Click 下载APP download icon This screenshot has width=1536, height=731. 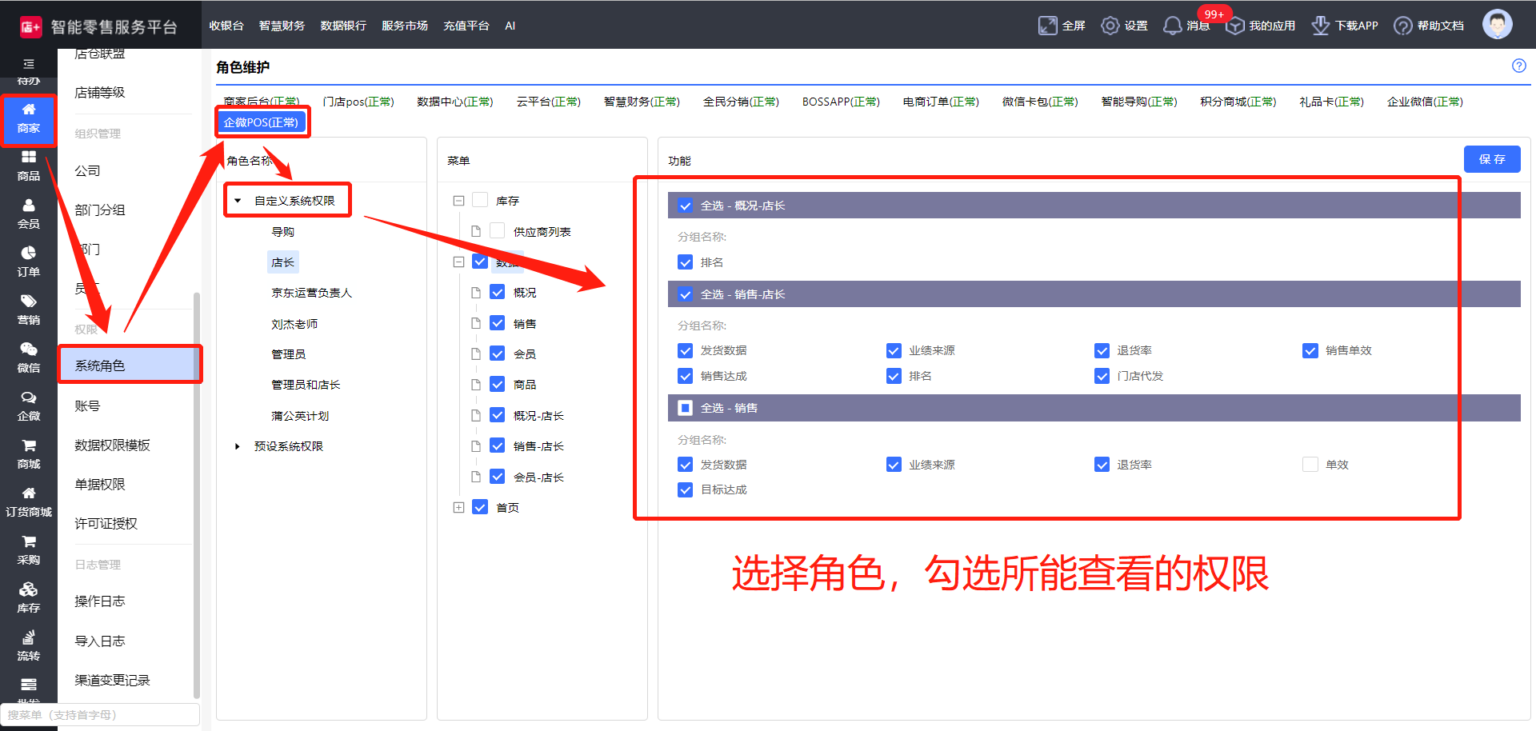[x=1320, y=25]
